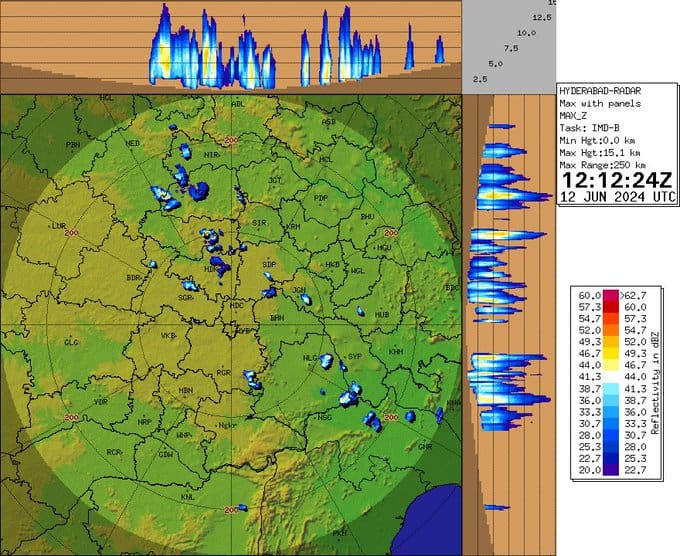Click the NRP station label

coord(144,422)
